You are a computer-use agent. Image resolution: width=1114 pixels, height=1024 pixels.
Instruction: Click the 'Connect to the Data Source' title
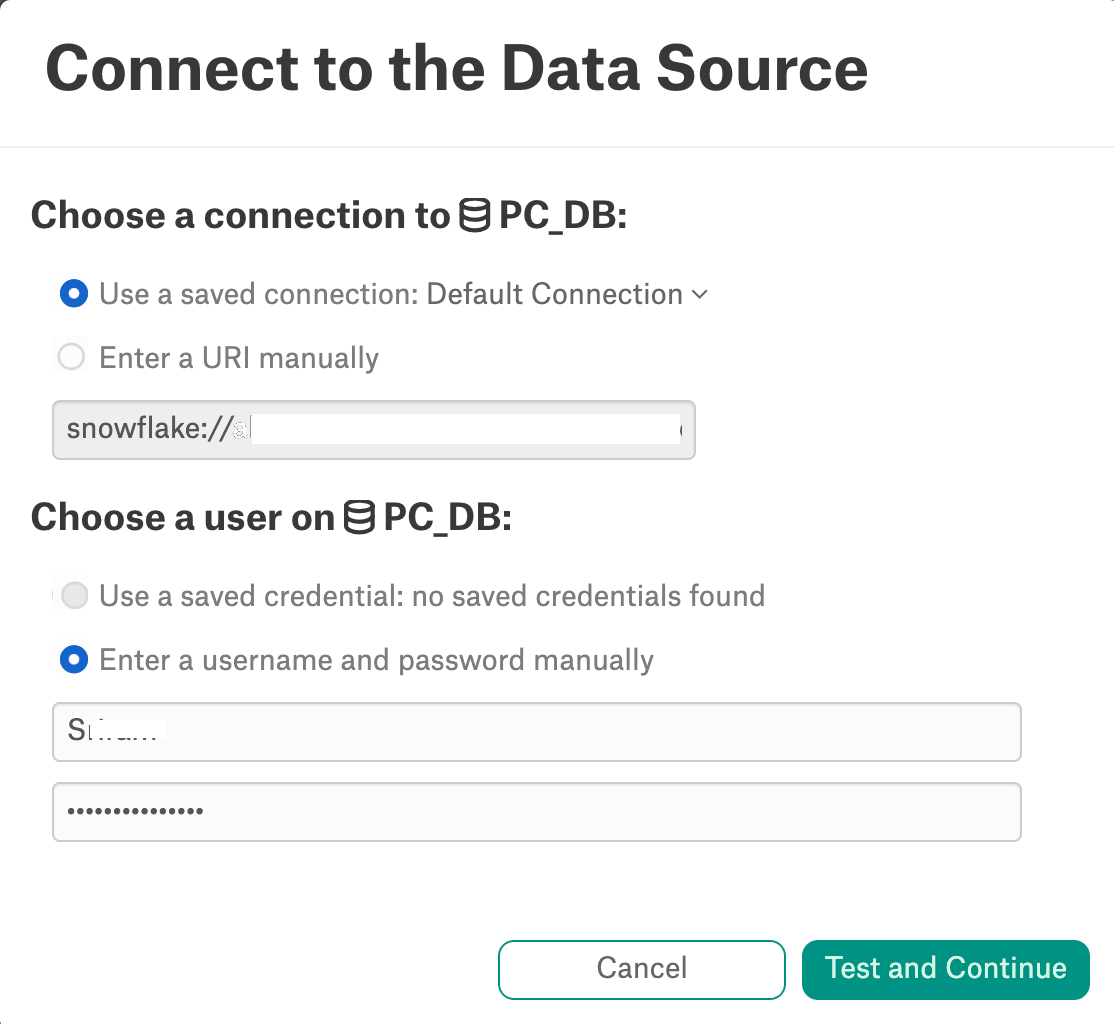[457, 68]
